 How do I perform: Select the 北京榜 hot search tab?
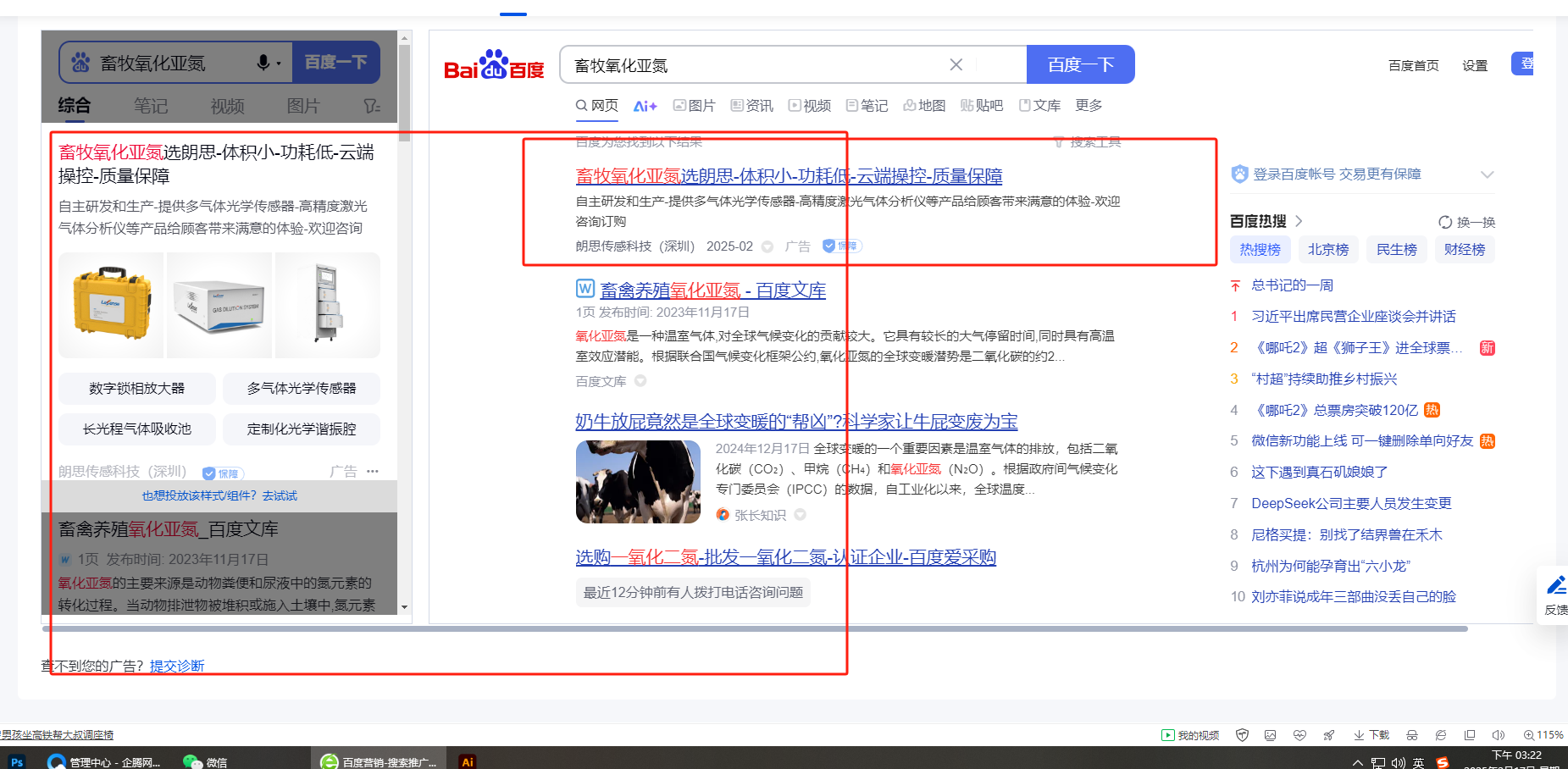click(x=1327, y=249)
